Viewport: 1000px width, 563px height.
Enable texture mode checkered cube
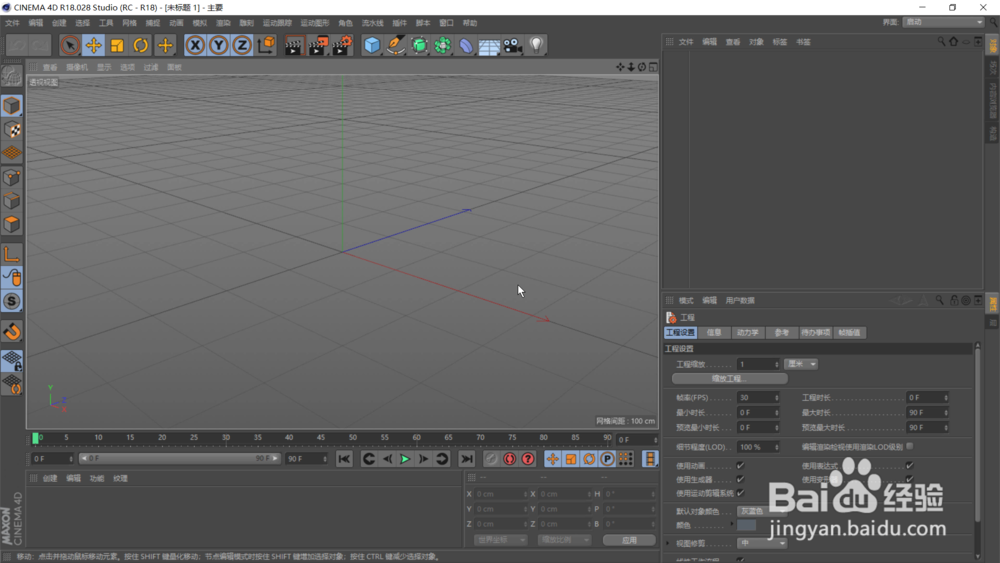[11, 130]
